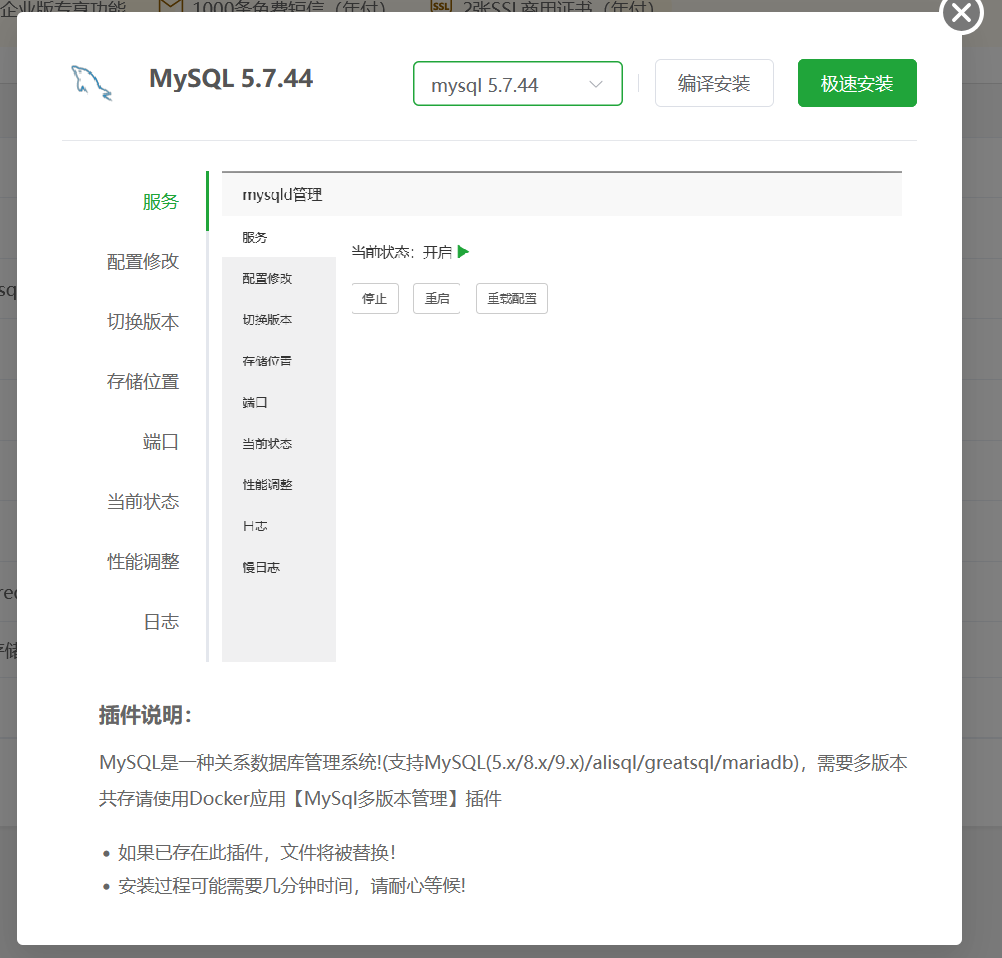The width and height of the screenshot is (1002, 958).
Task: Click the MySQL 5.7.44 title
Action: pyautogui.click(x=231, y=79)
